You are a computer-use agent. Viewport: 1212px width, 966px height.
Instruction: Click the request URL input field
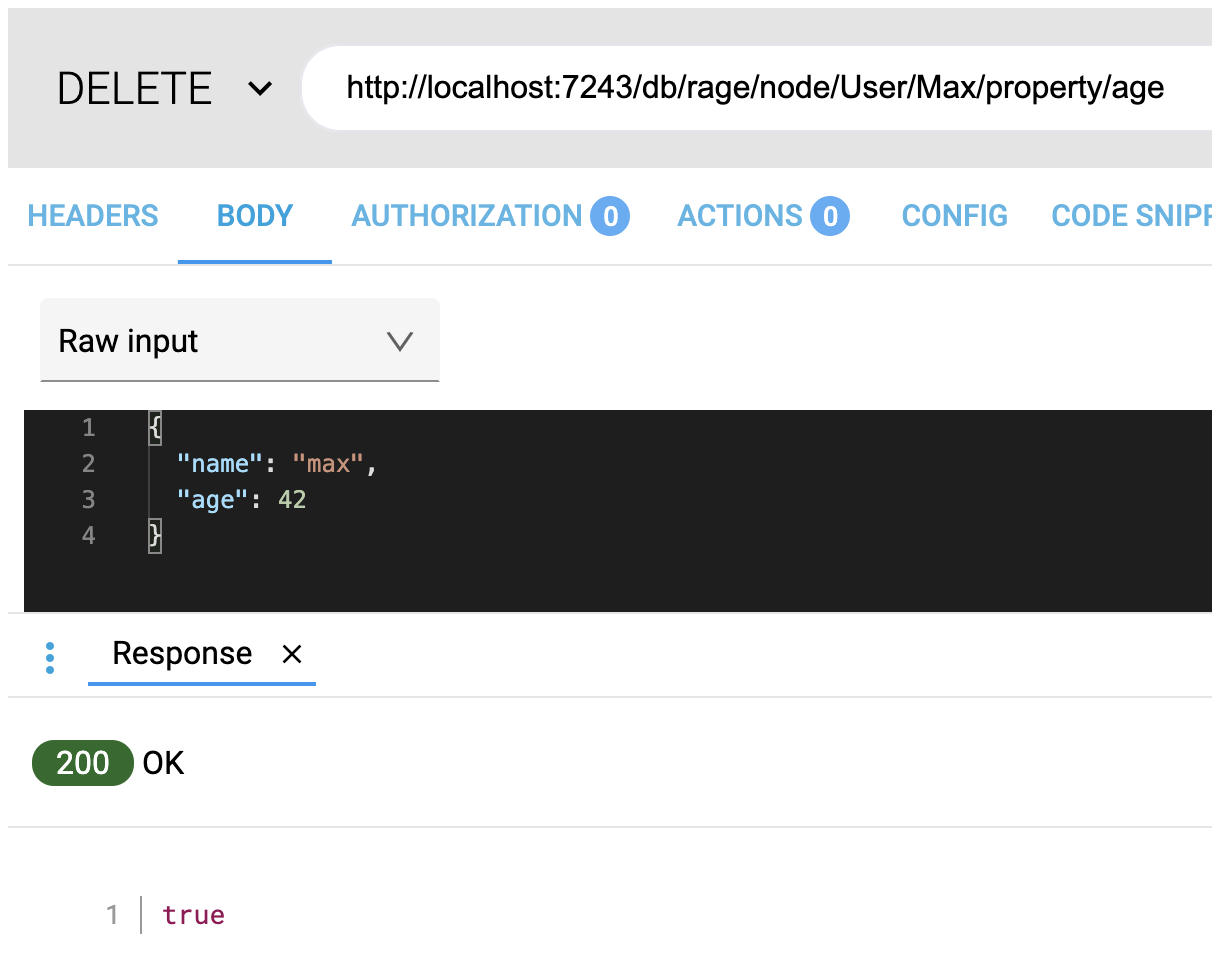[x=755, y=88]
